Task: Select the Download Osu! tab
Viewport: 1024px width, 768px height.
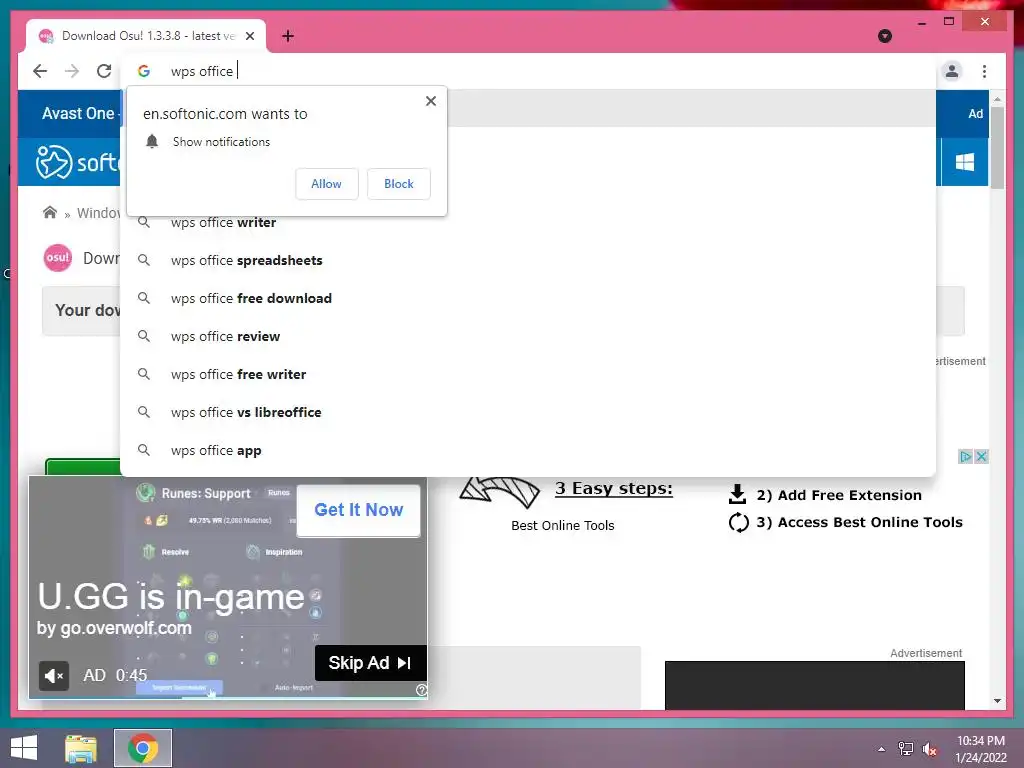Action: (x=146, y=36)
